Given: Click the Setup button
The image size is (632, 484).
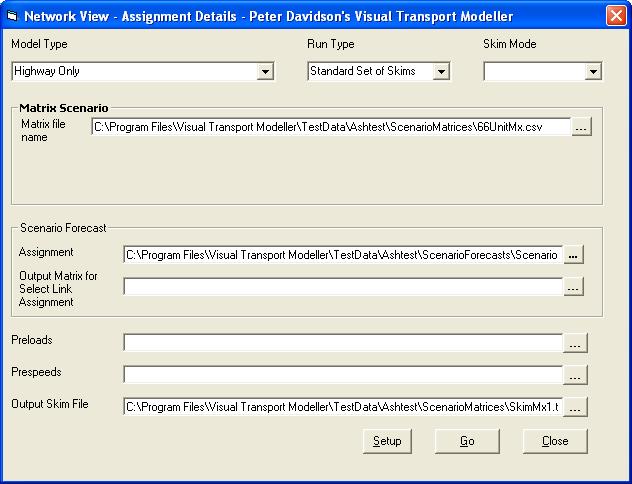Looking at the screenshot, I should click(x=387, y=441).
